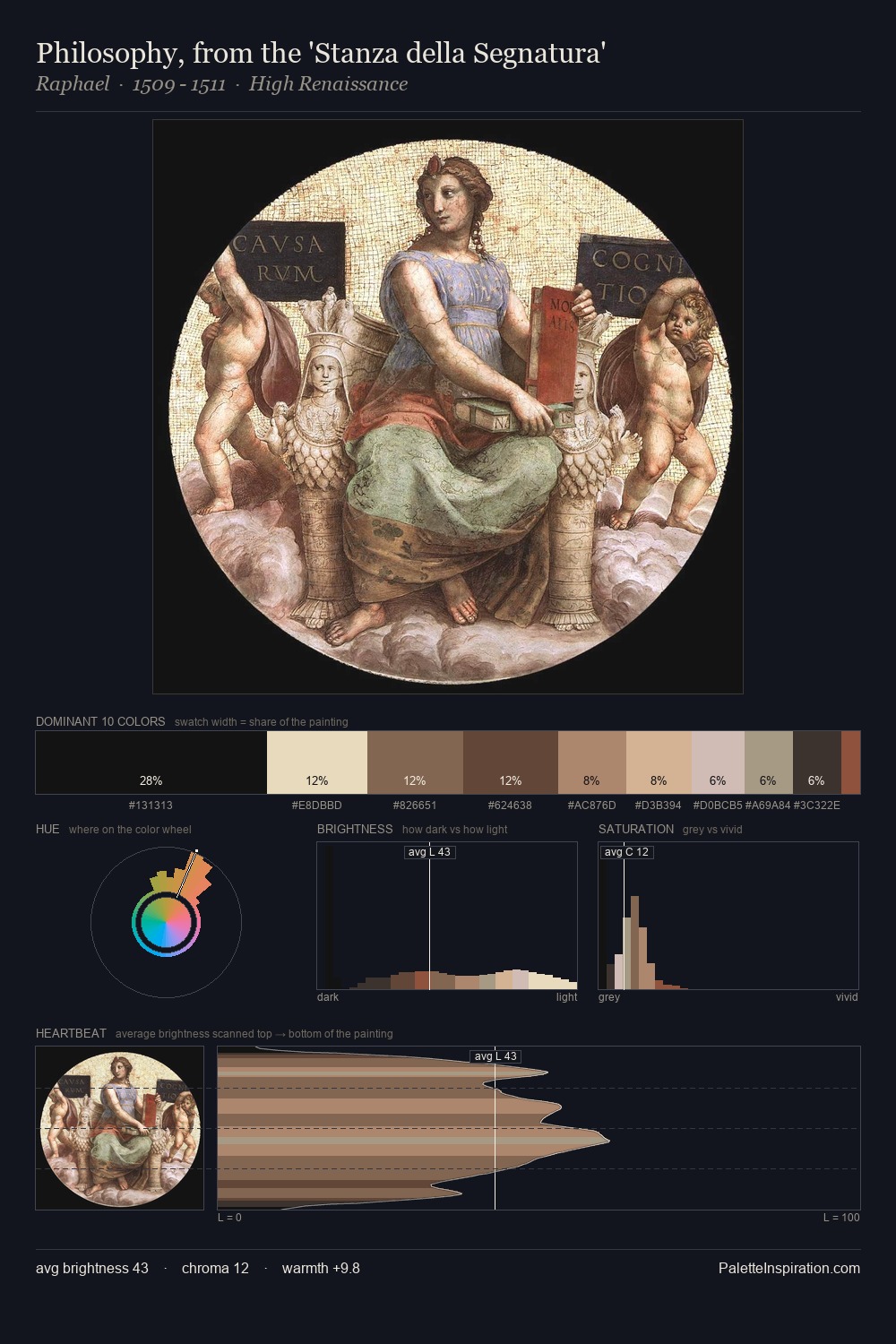Click the hex code label #624638
The width and height of the screenshot is (896, 1344).
pyautogui.click(x=511, y=805)
